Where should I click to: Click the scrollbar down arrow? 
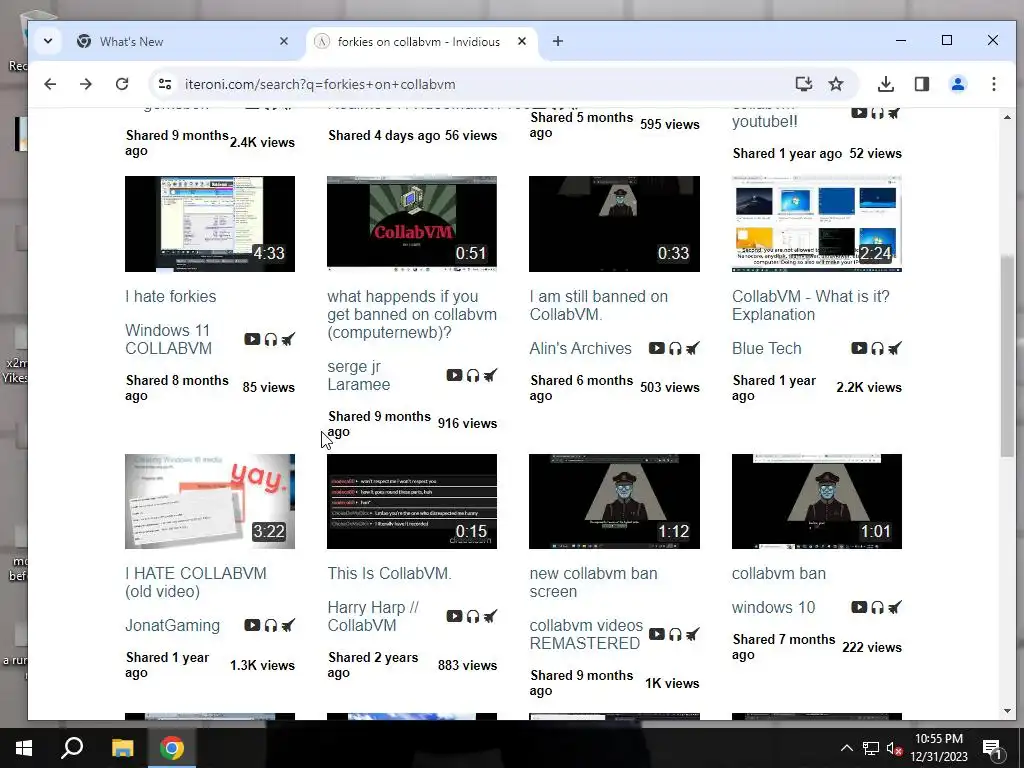click(x=1007, y=711)
